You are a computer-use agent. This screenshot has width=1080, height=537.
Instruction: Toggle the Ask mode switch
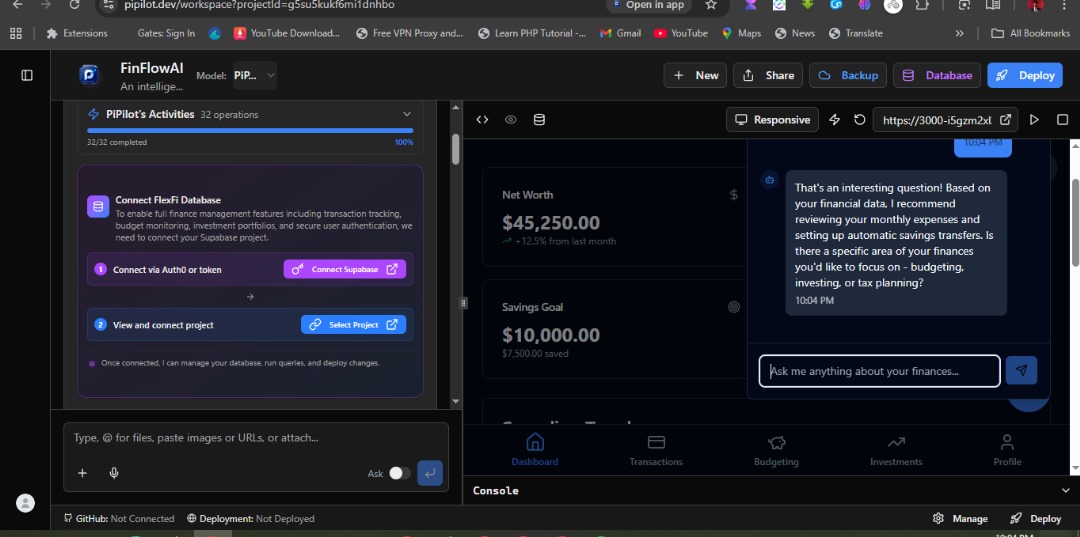point(399,473)
